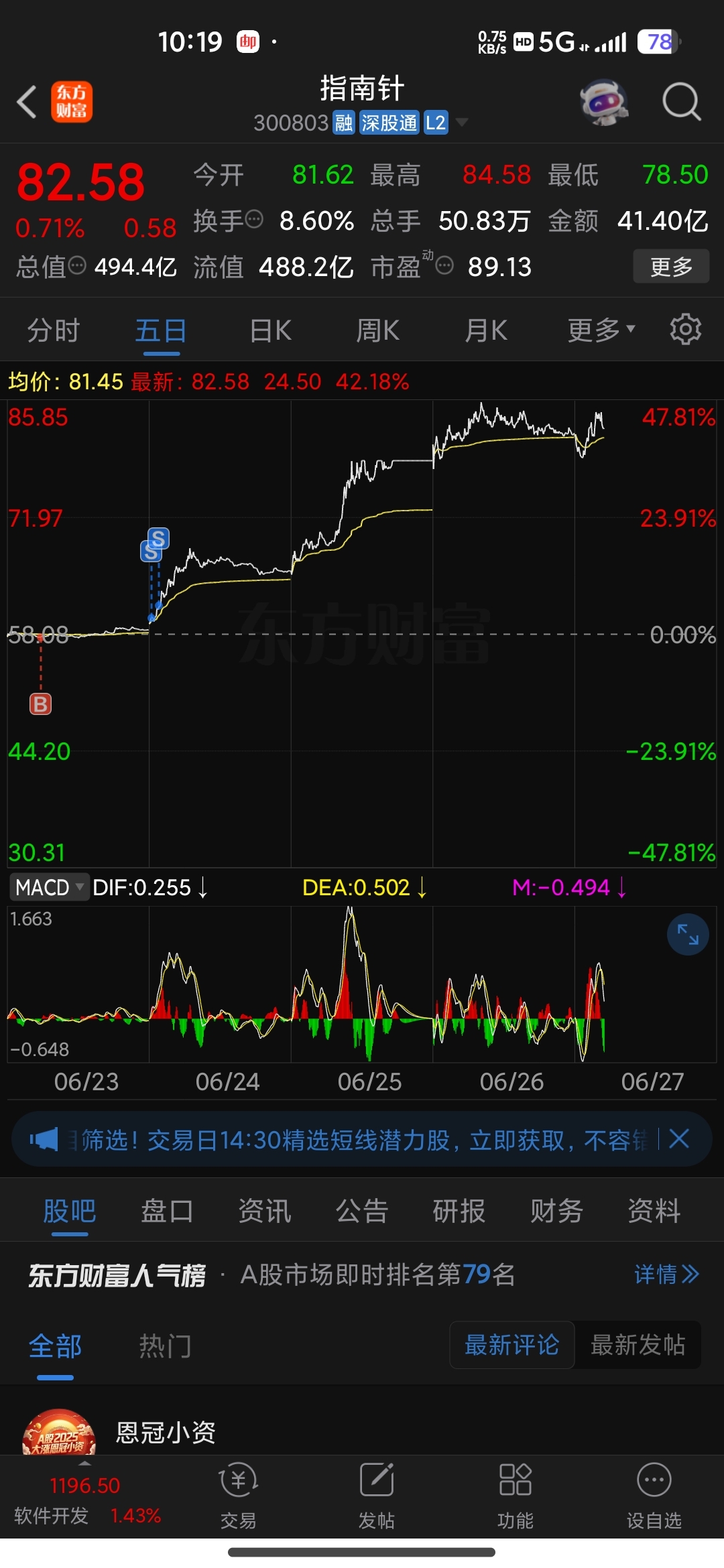Tap the 06/25 date label
The width and height of the screenshot is (724, 1568).
(x=369, y=1082)
